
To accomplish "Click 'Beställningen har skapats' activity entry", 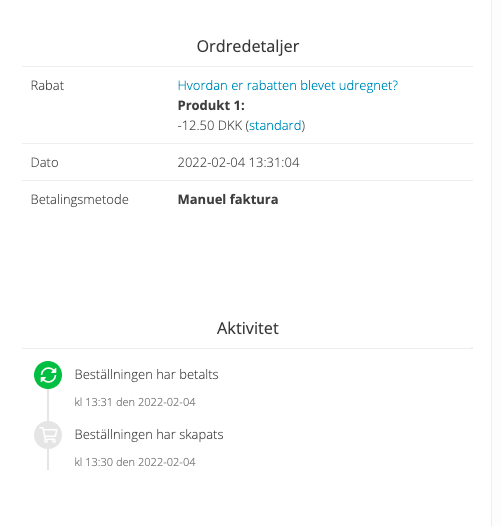I will click(149, 434).
